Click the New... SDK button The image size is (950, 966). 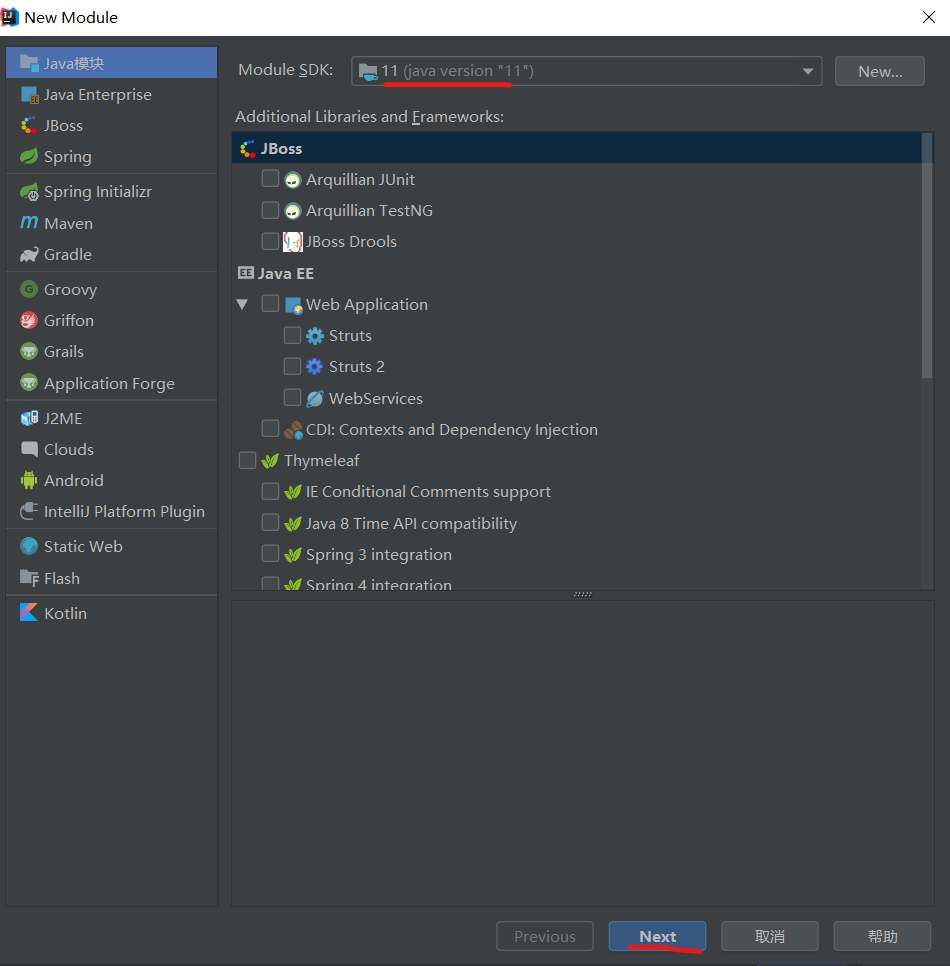880,71
